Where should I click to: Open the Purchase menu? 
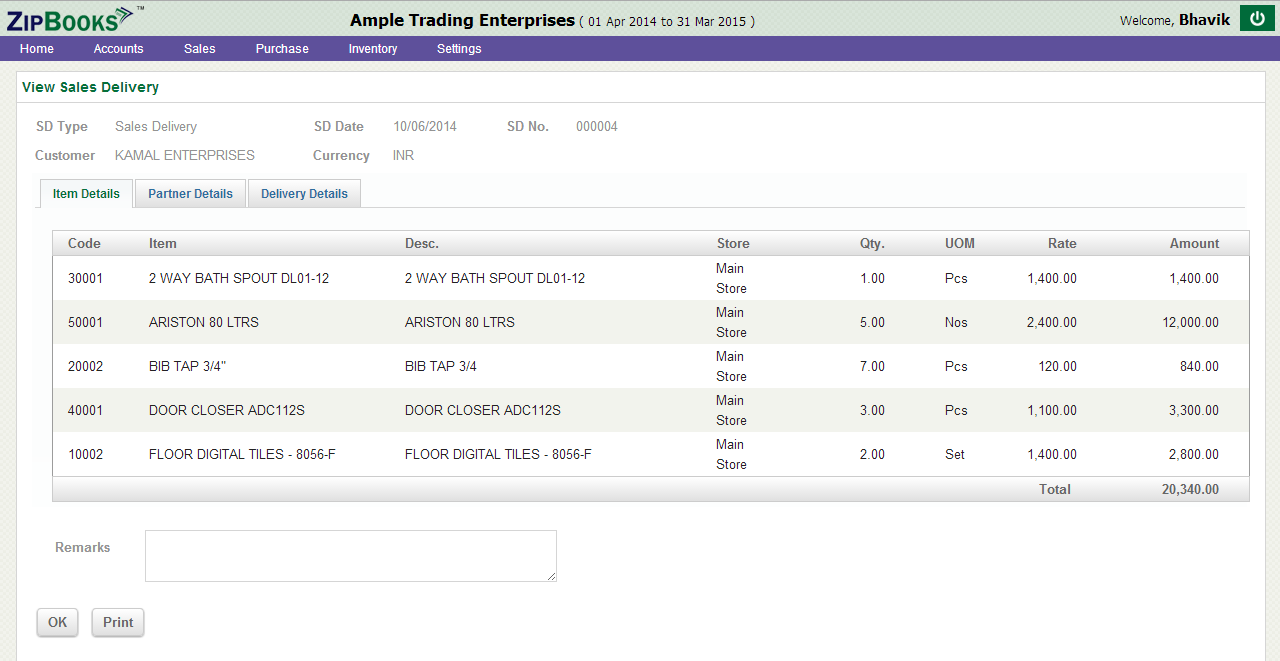pos(282,49)
